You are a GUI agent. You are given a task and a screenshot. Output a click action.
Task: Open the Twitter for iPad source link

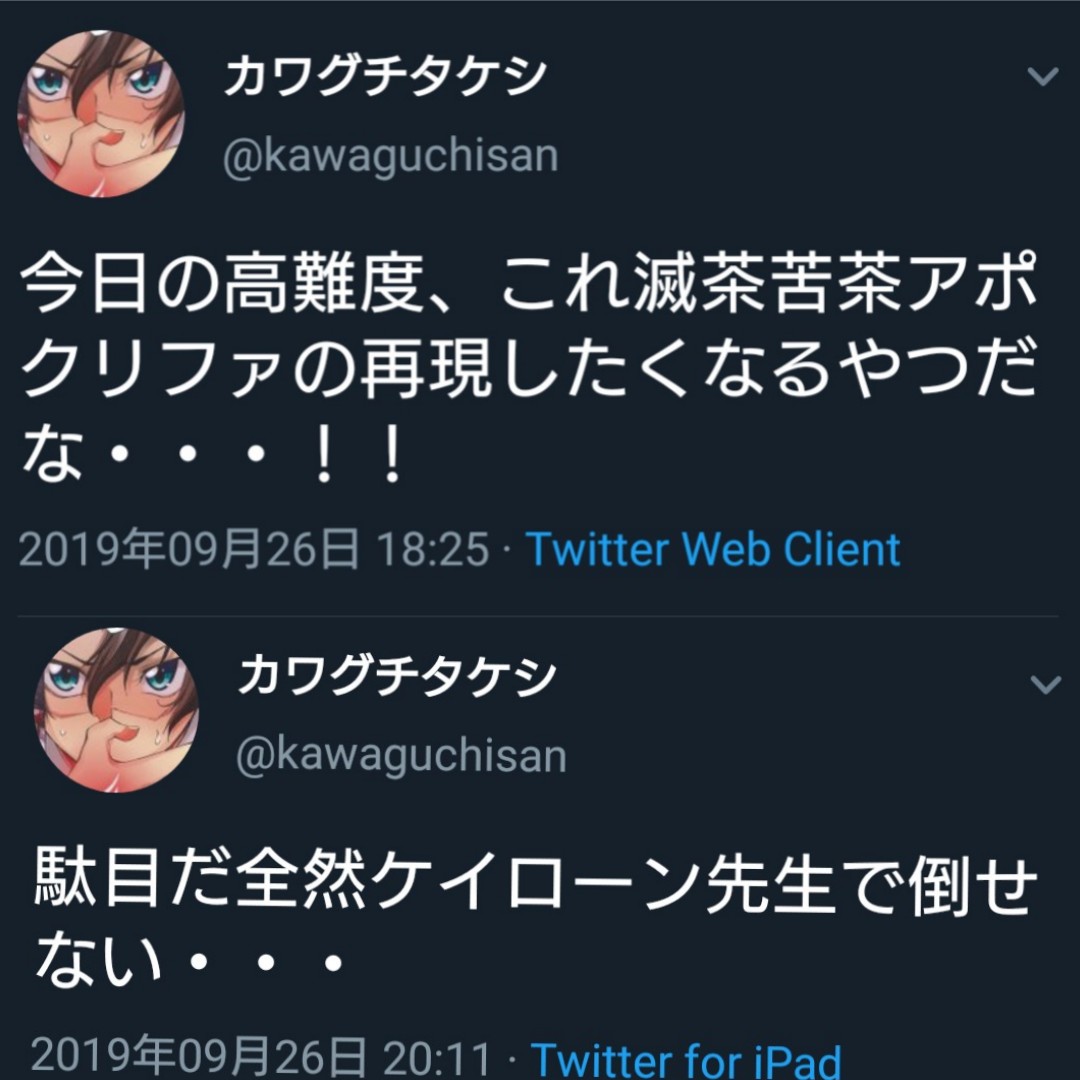[685, 1059]
